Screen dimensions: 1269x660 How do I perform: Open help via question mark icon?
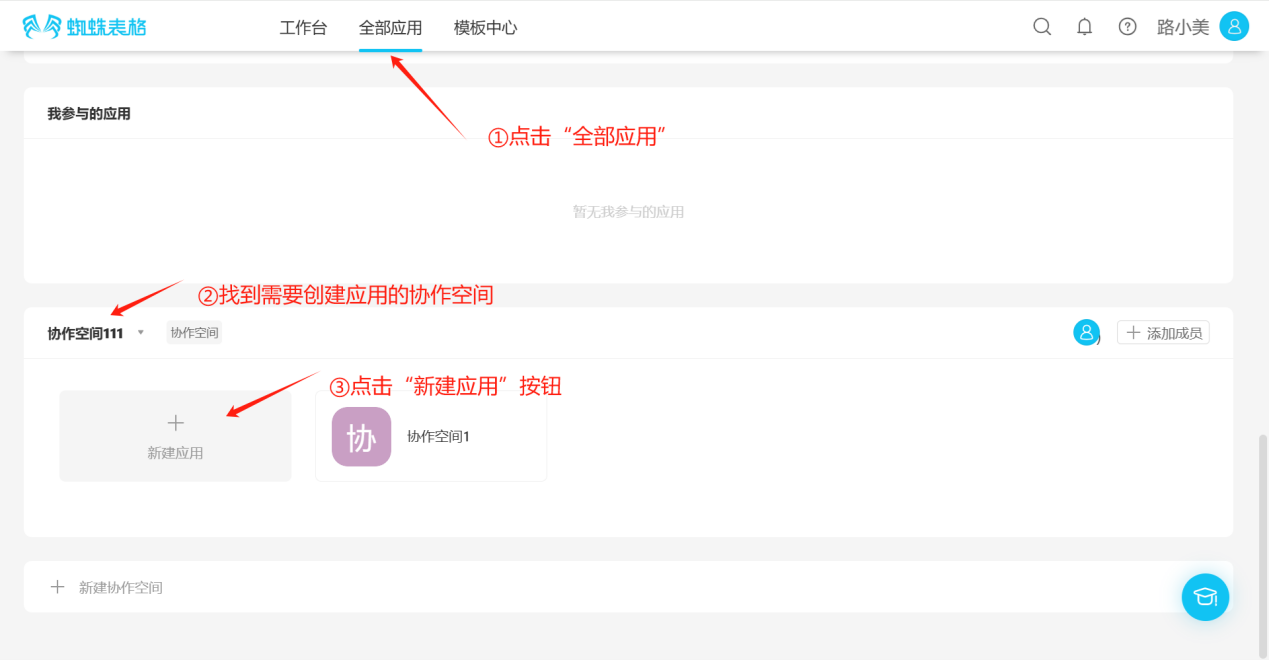point(1127,27)
